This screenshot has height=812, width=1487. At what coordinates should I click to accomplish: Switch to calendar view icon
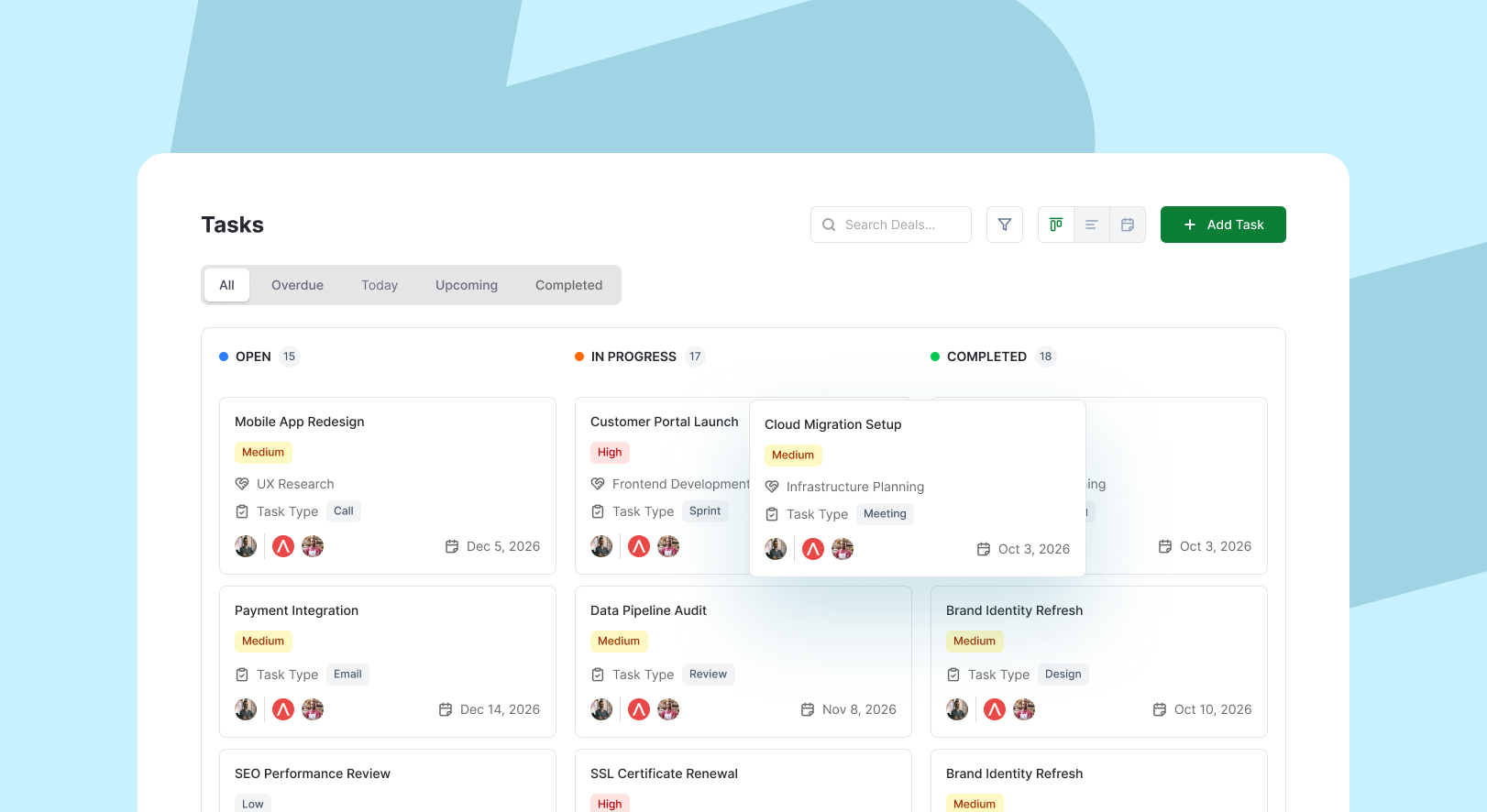pos(1128,225)
